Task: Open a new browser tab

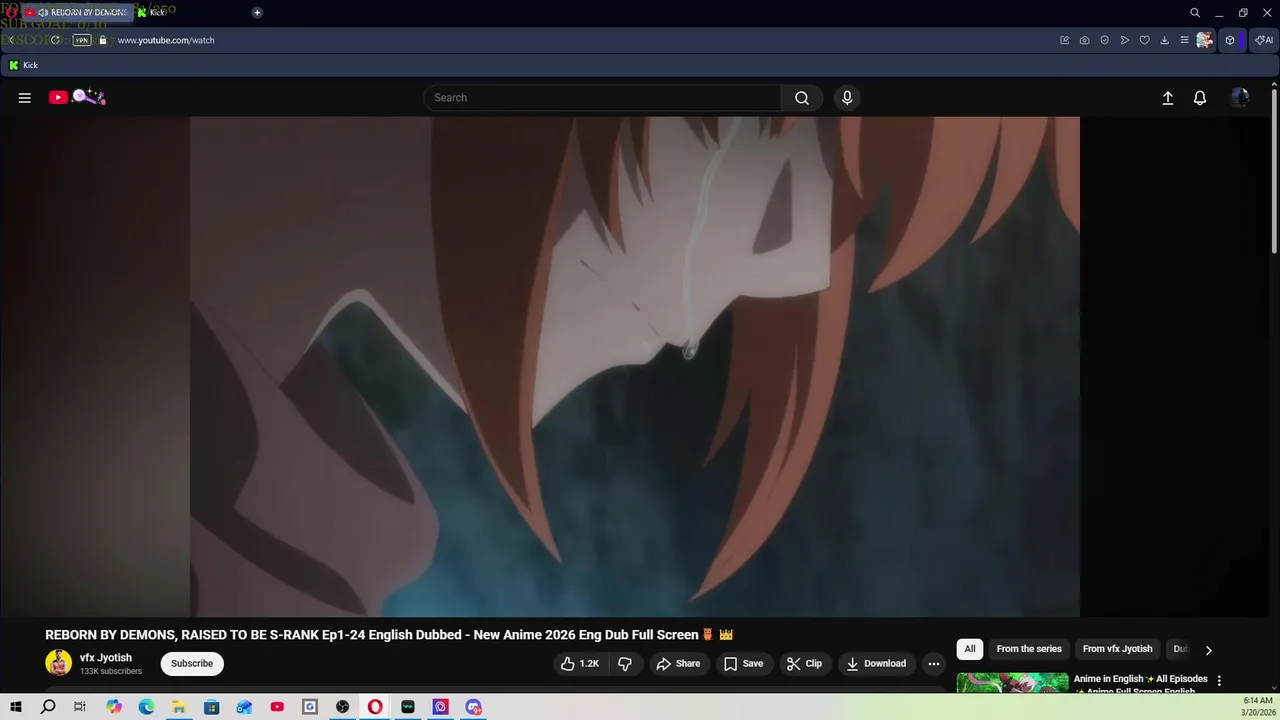Action: (x=257, y=12)
